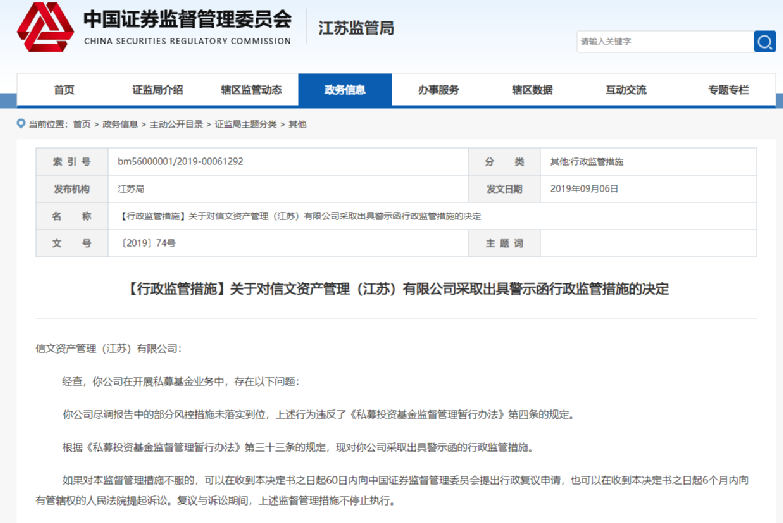
Task: Follow the 其他 breadcrumb link
Action: [298, 124]
